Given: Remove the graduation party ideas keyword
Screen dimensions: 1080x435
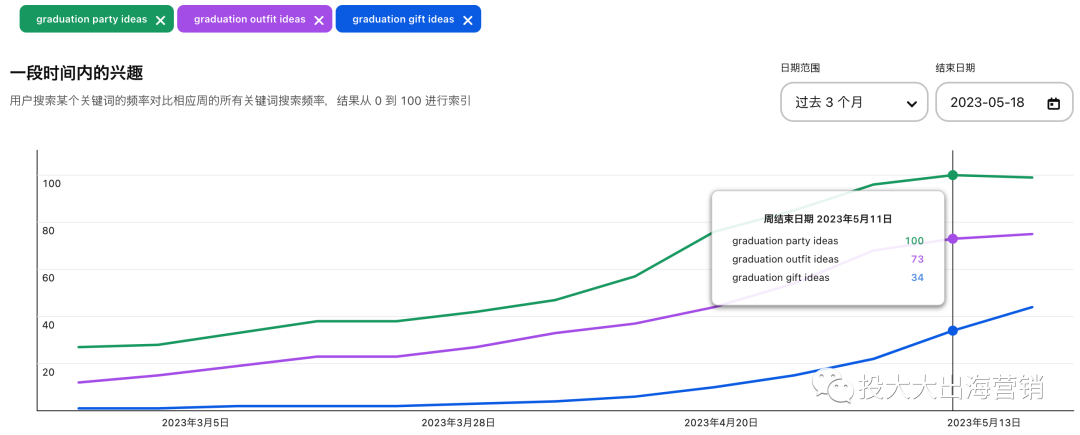Looking at the screenshot, I should (160, 20).
